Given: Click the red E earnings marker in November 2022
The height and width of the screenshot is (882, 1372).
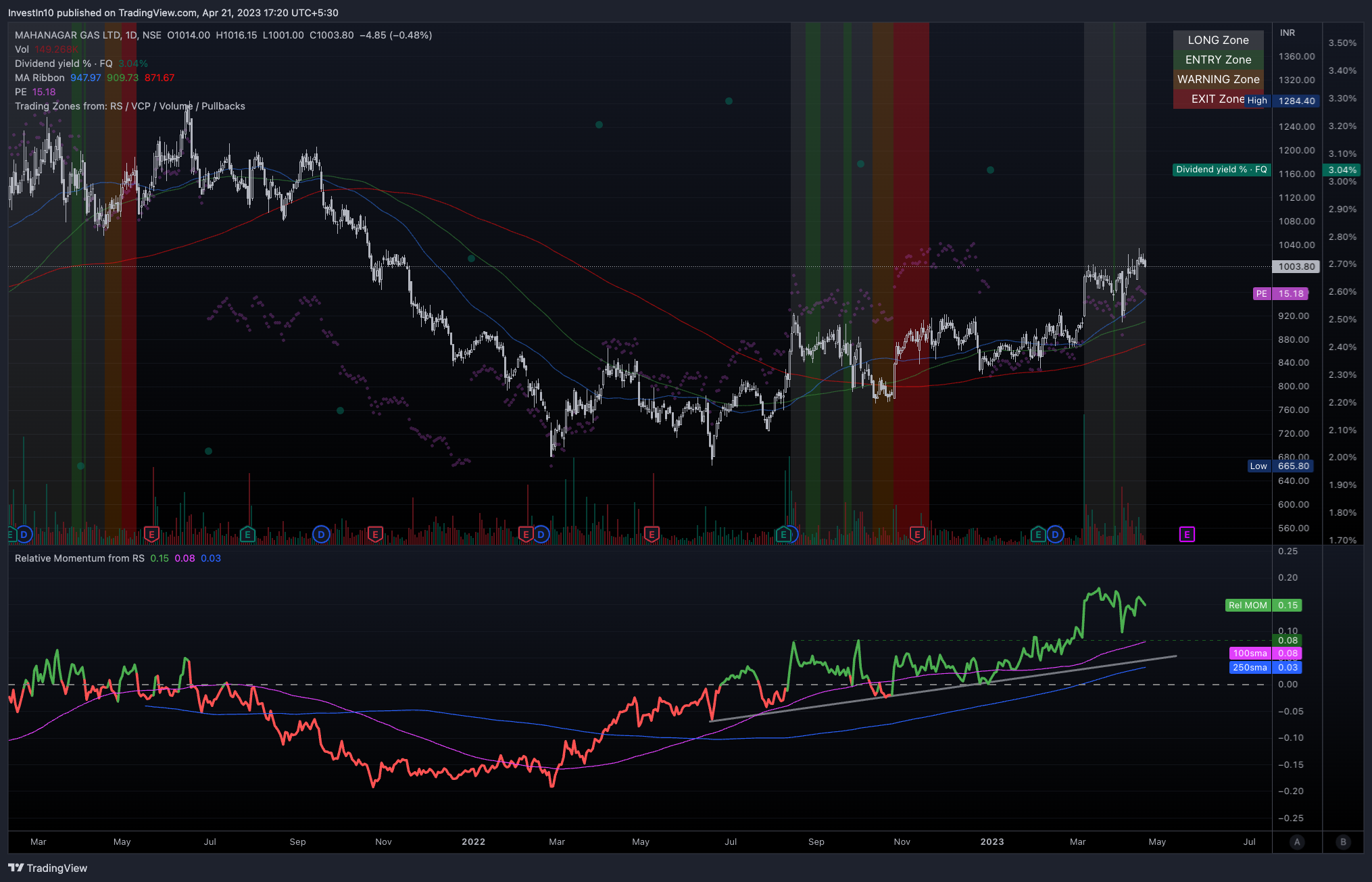Looking at the screenshot, I should pyautogui.click(x=917, y=535).
